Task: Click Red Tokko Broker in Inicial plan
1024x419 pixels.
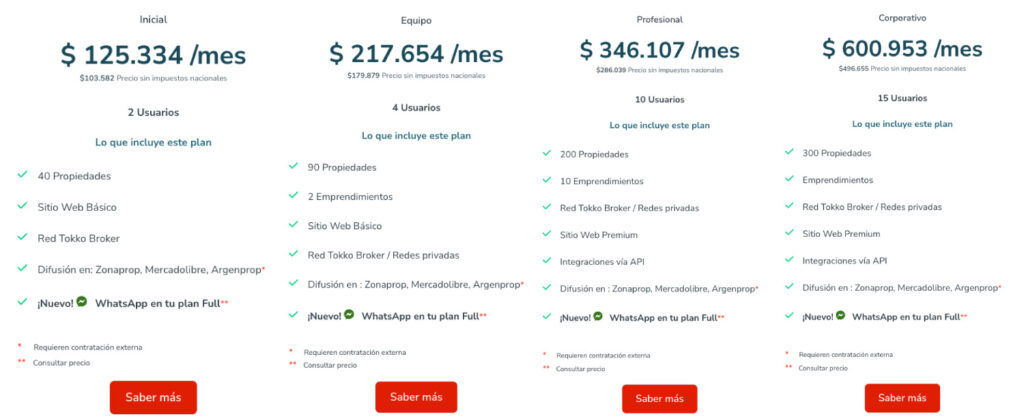Action: pos(77,238)
